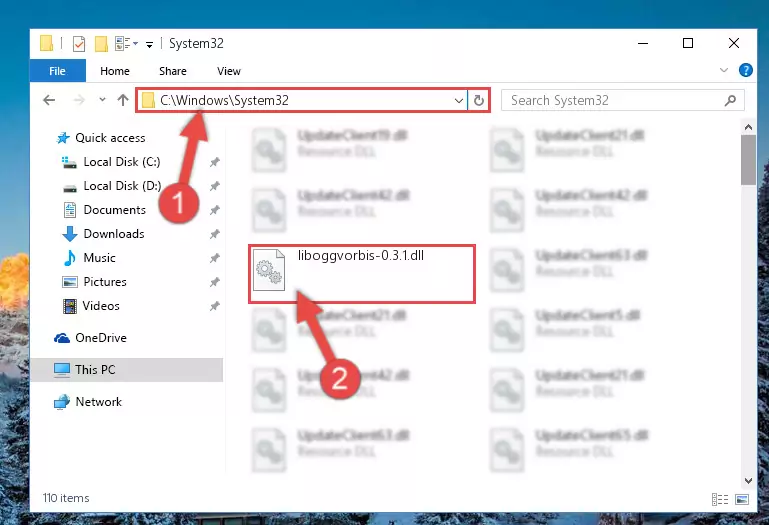This screenshot has height=525, width=769.
Task: Maximize the System32 window
Action: (688, 44)
